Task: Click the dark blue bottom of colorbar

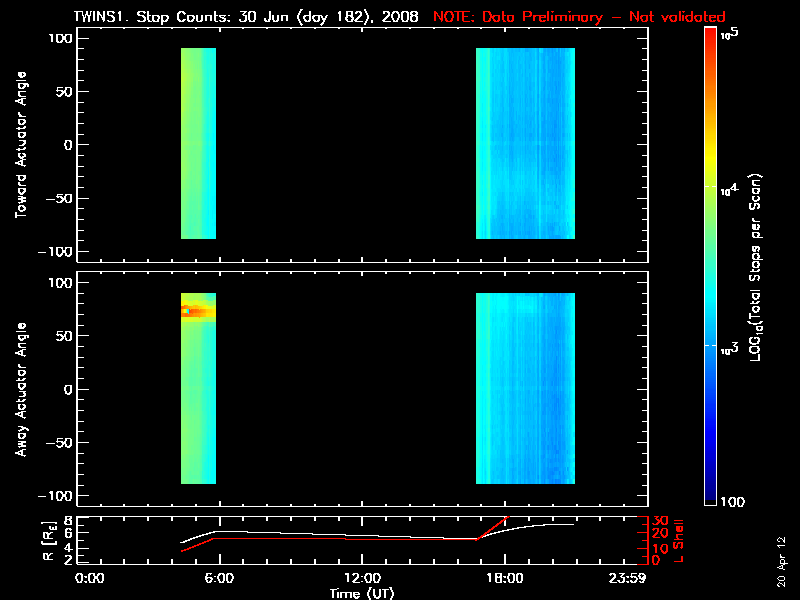Action: pyautogui.click(x=711, y=495)
